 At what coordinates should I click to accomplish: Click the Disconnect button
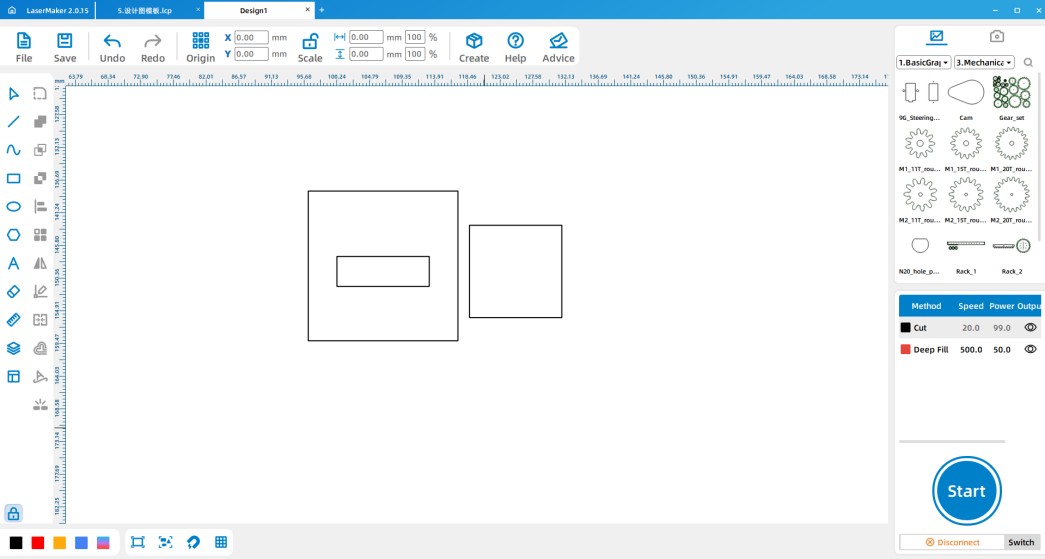952,542
